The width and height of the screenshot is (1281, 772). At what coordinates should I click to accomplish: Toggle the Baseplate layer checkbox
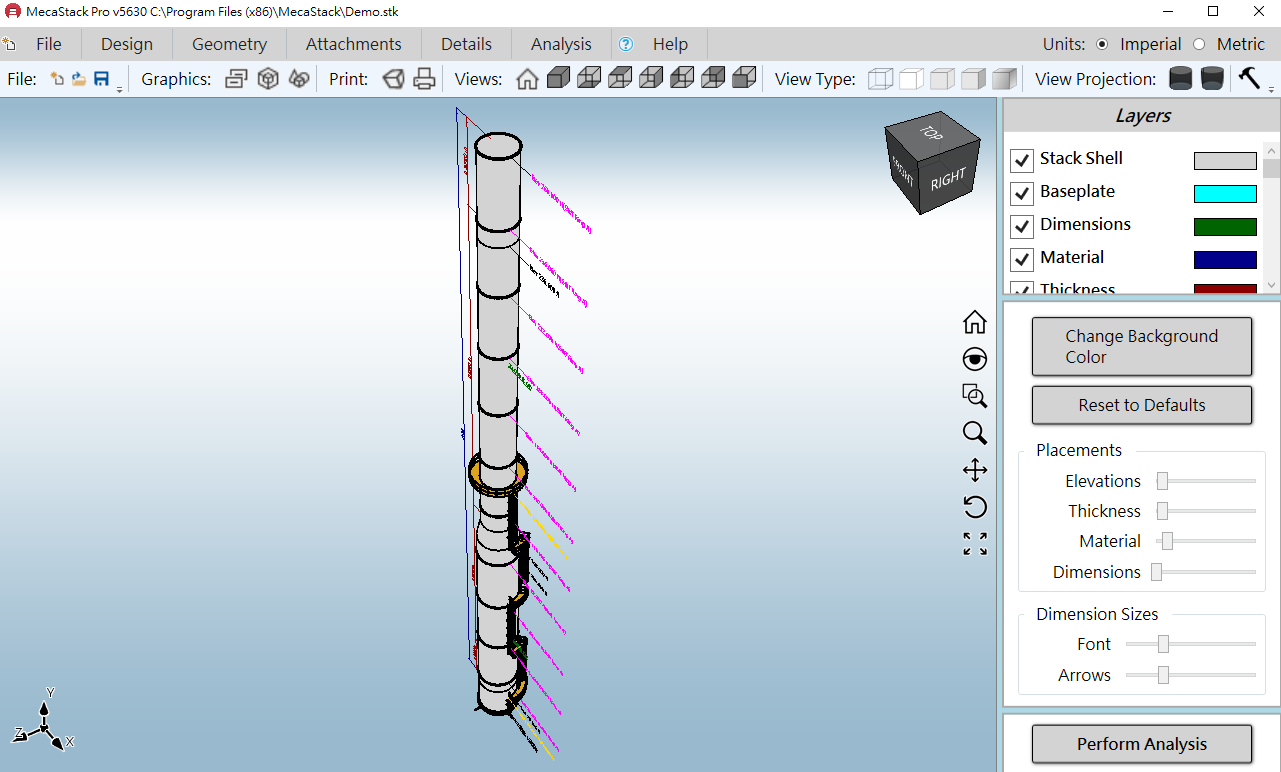[x=1022, y=193]
